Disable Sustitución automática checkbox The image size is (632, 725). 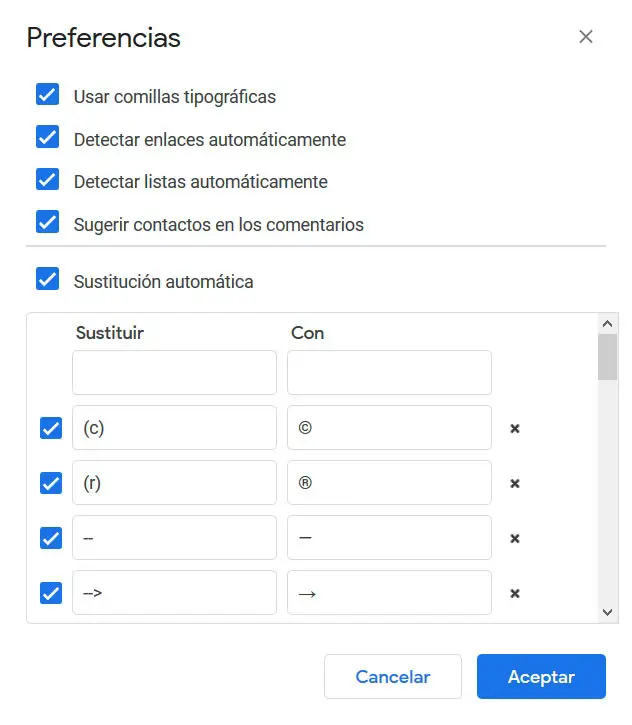47,279
